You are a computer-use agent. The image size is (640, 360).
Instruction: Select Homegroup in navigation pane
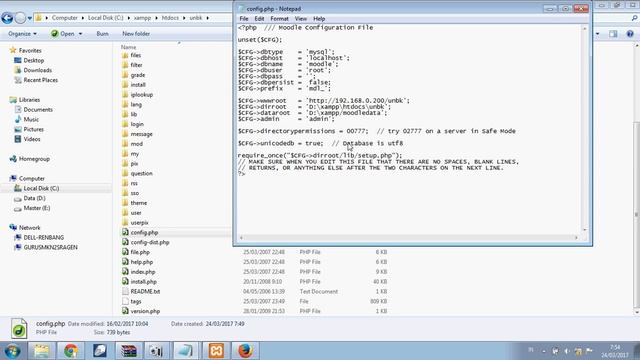(x=34, y=159)
